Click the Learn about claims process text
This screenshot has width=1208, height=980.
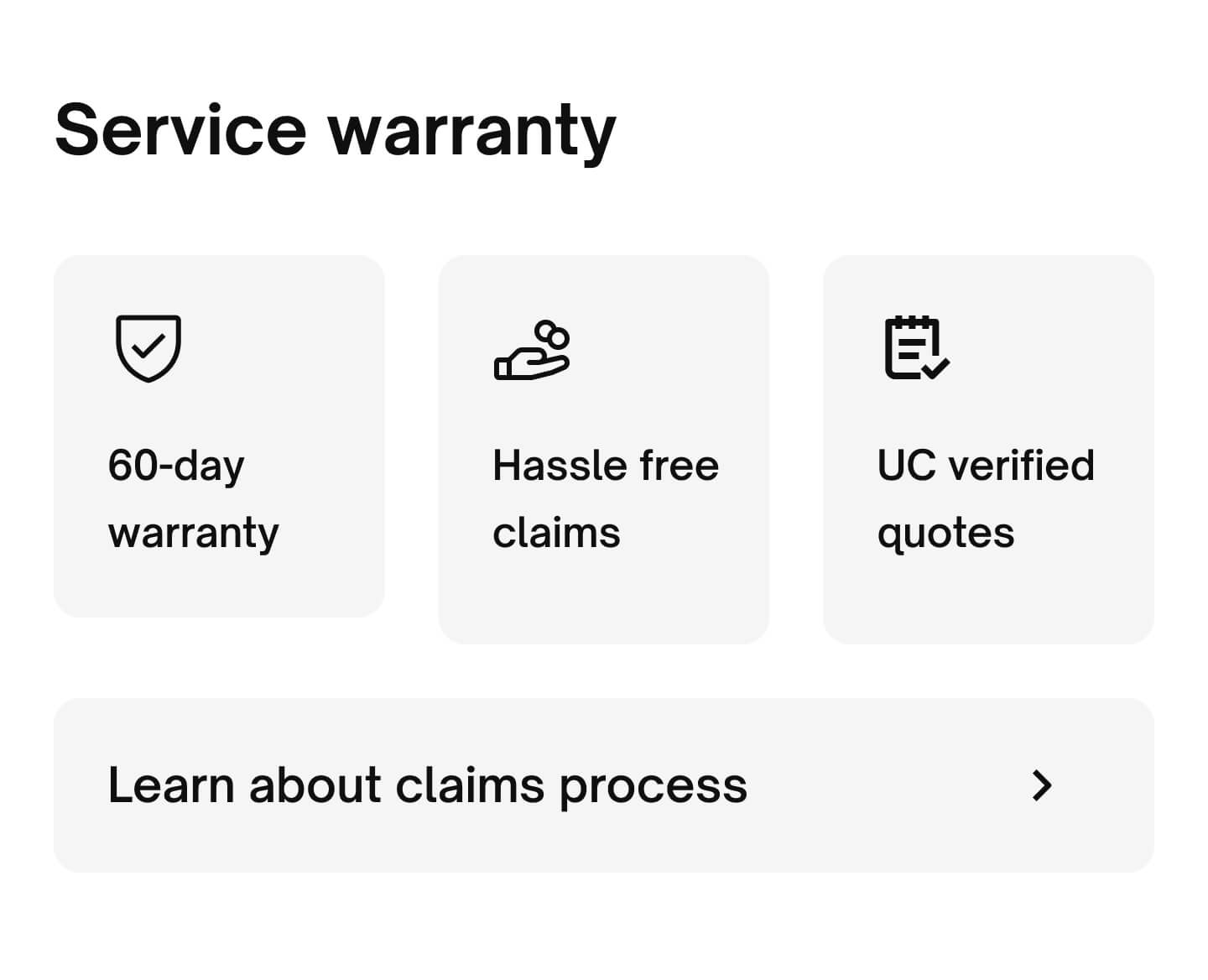428,785
